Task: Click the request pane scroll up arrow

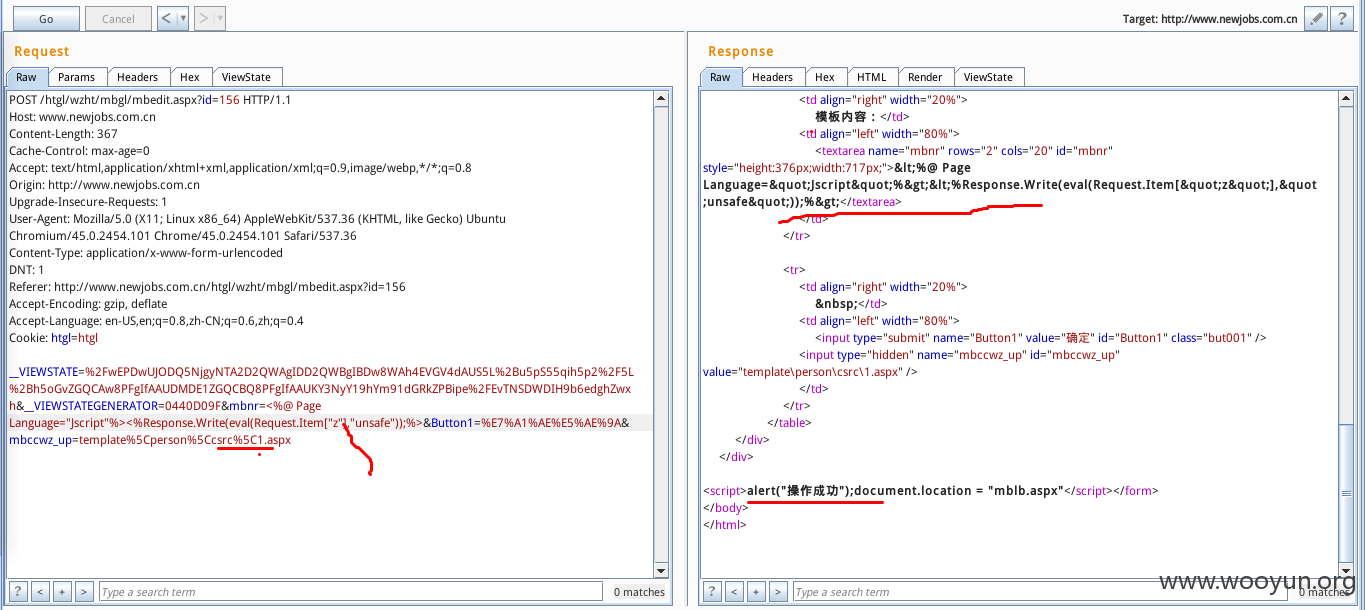Action: point(660,99)
